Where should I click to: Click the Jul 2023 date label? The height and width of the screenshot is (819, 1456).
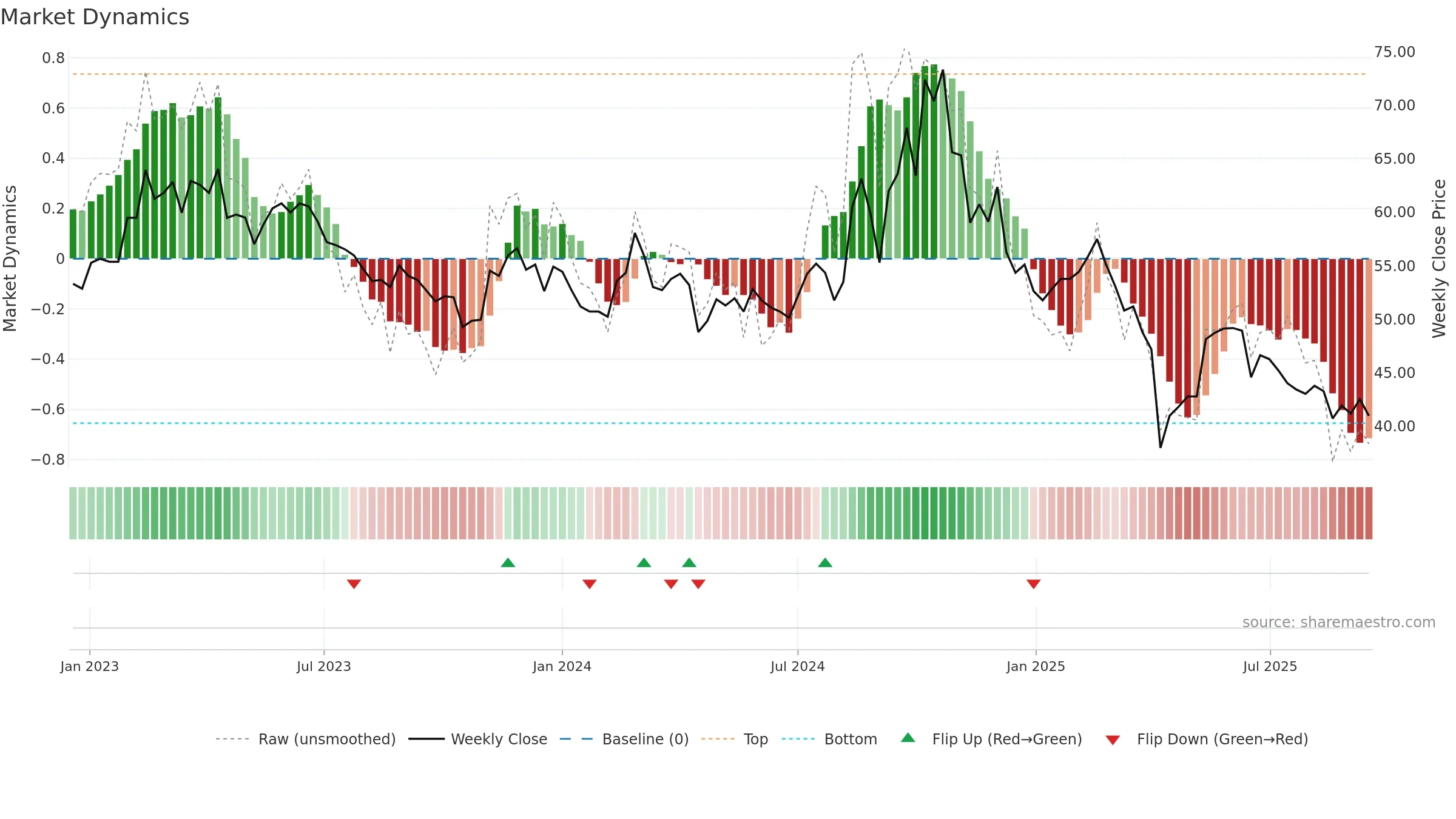tap(324, 666)
